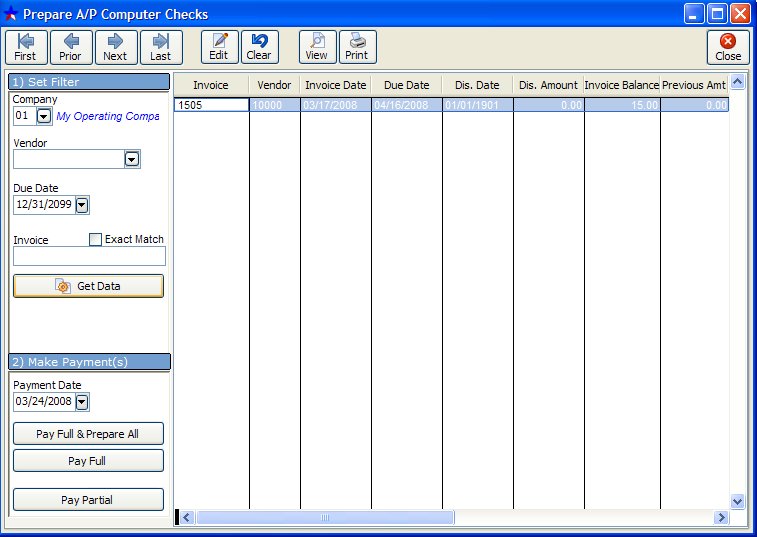Click the Vendor column header
This screenshot has width=757, height=537.
pyautogui.click(x=274, y=85)
